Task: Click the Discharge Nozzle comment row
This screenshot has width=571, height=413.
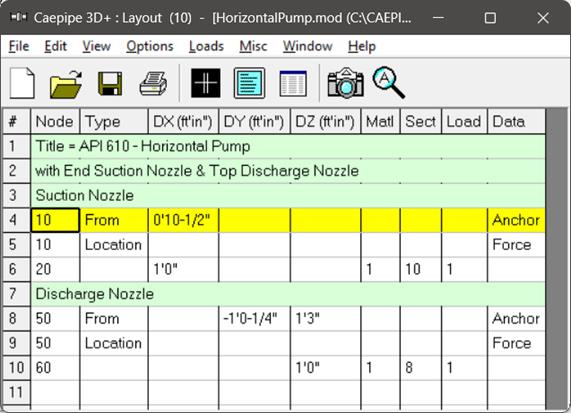Action: point(288,294)
